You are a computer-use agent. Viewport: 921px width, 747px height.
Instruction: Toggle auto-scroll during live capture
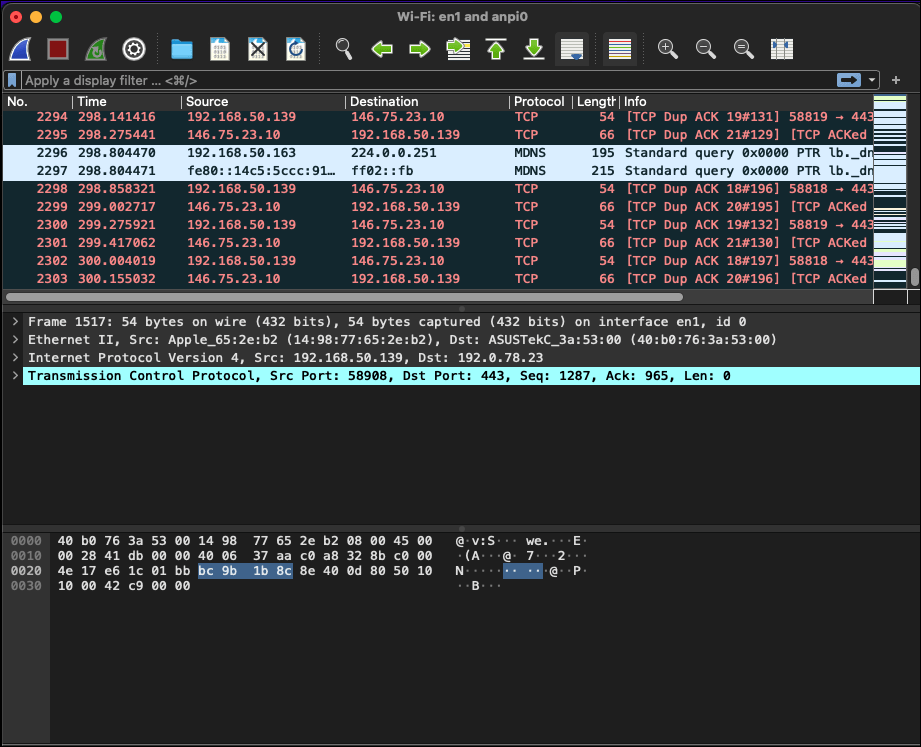point(571,49)
